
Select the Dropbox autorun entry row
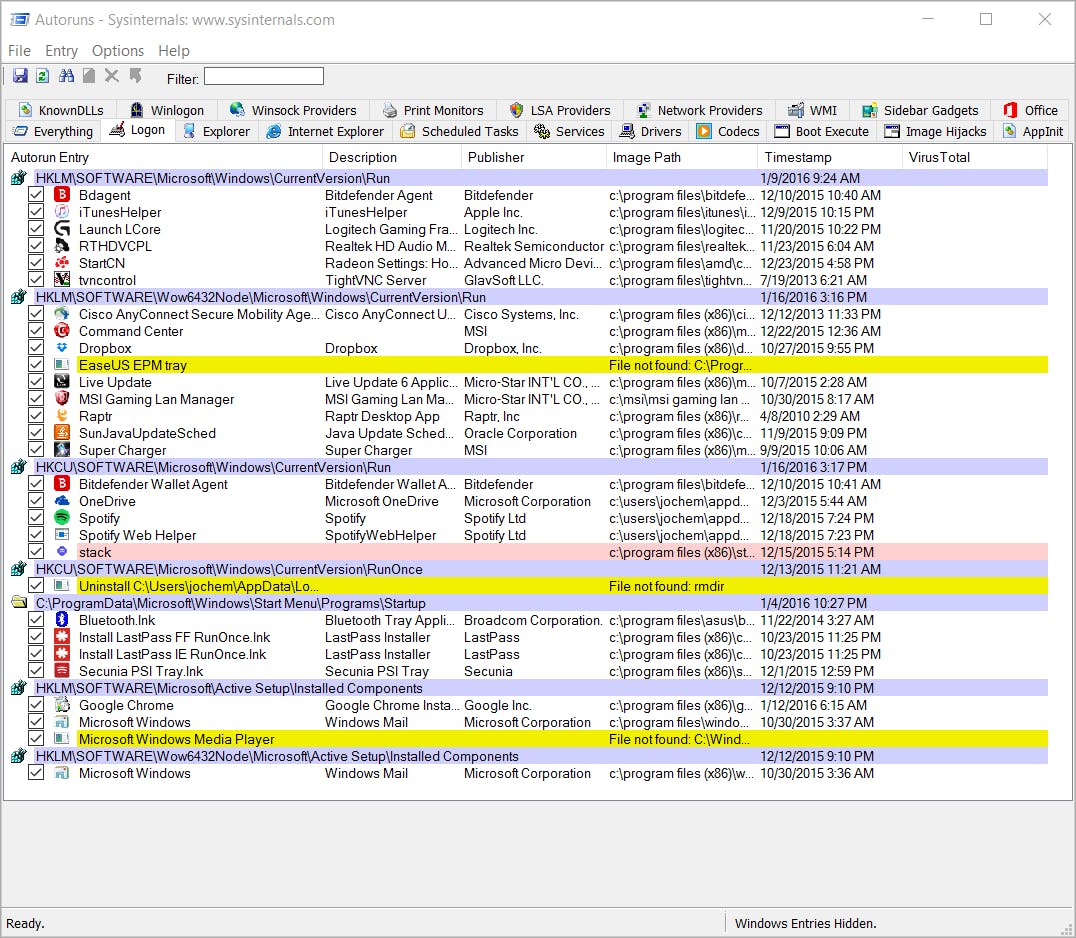(x=105, y=348)
